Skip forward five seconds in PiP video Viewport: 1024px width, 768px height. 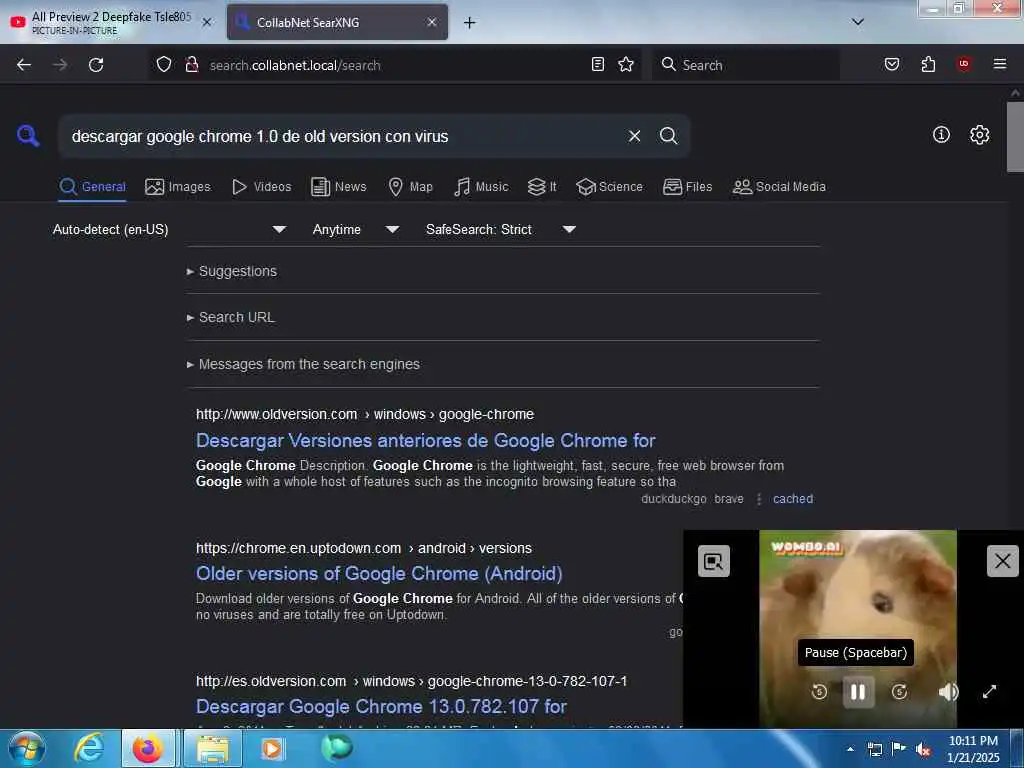899,692
